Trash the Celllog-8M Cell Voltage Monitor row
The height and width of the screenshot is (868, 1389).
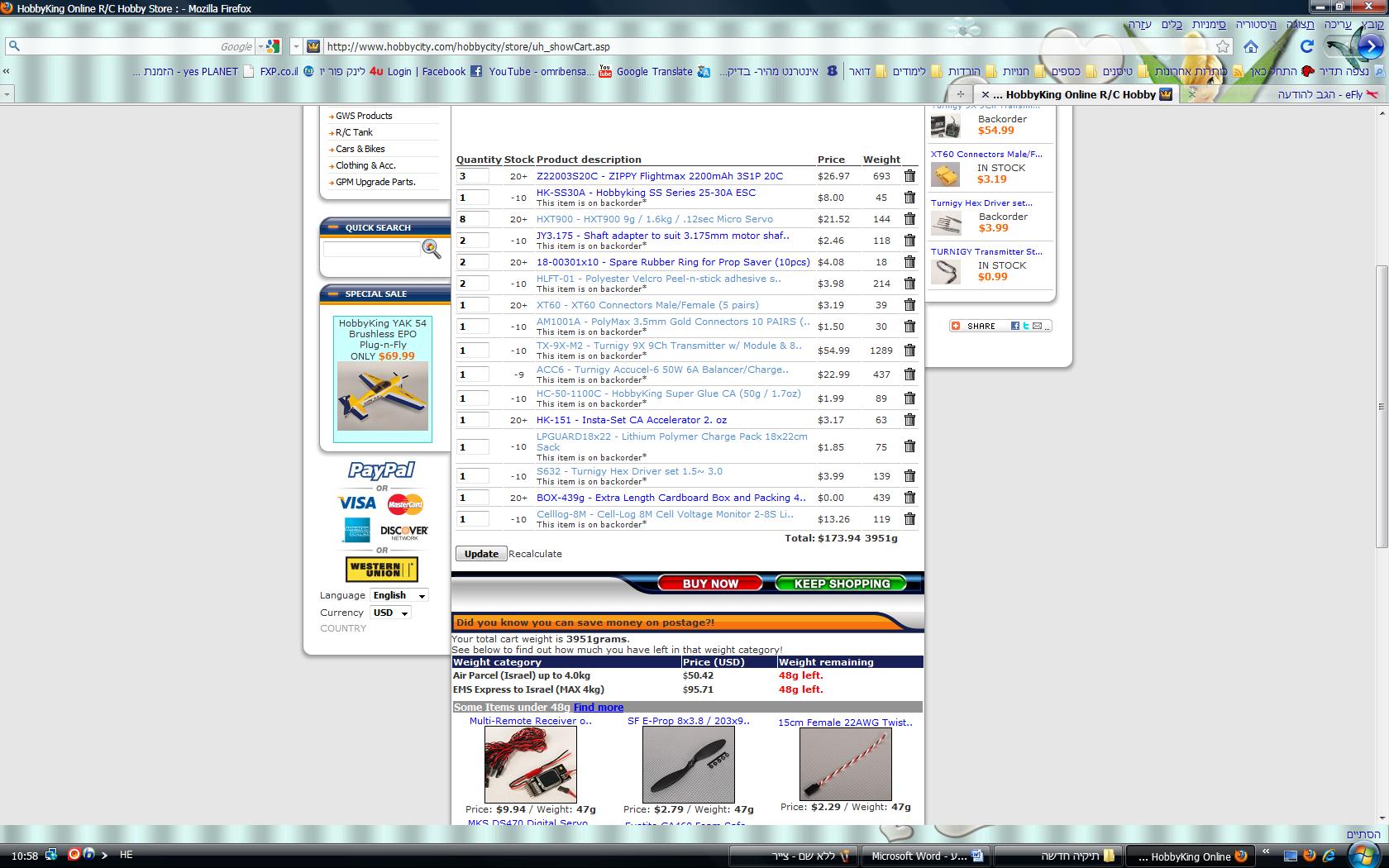coord(909,519)
